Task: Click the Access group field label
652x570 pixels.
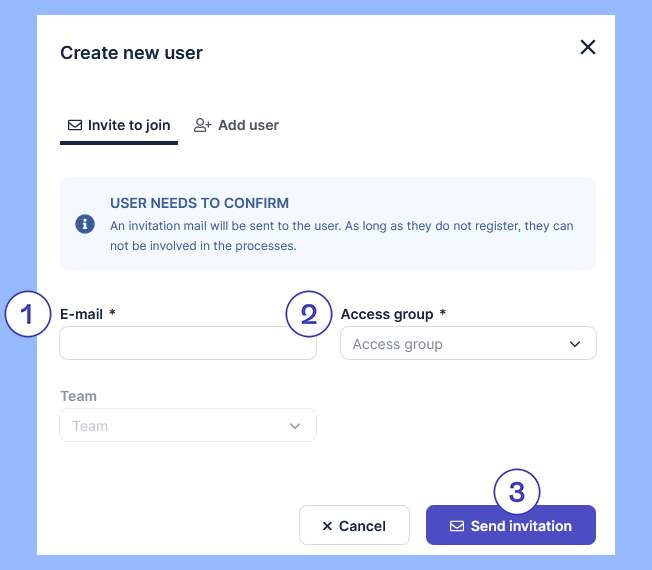Action: (387, 314)
